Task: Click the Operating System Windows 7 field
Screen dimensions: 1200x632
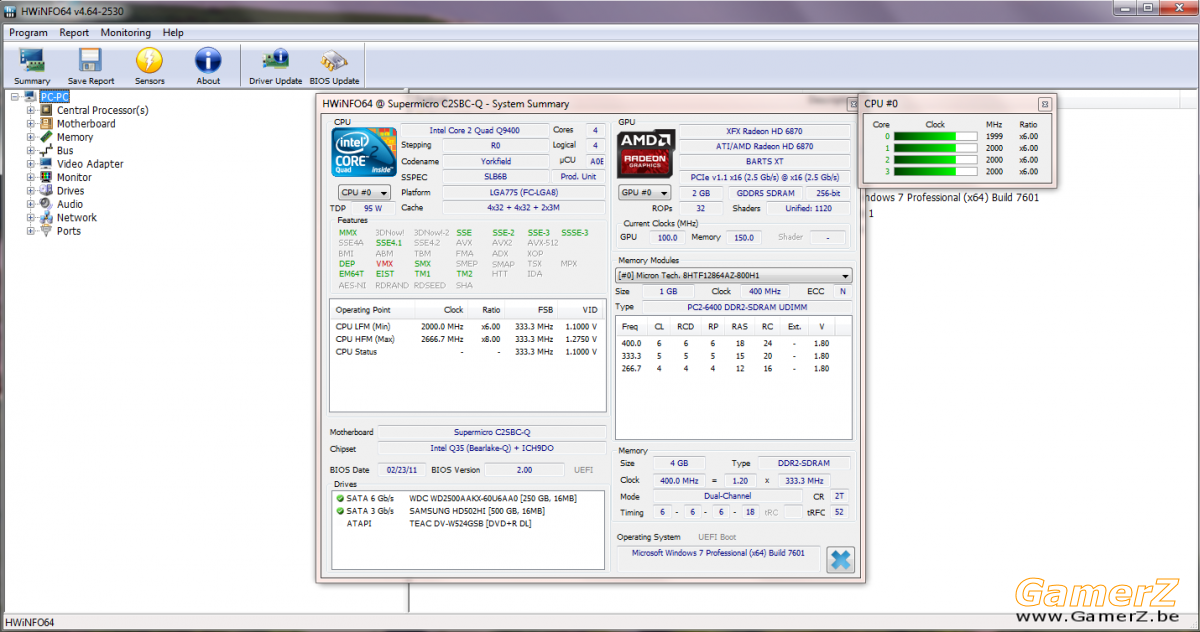Action: click(718, 554)
